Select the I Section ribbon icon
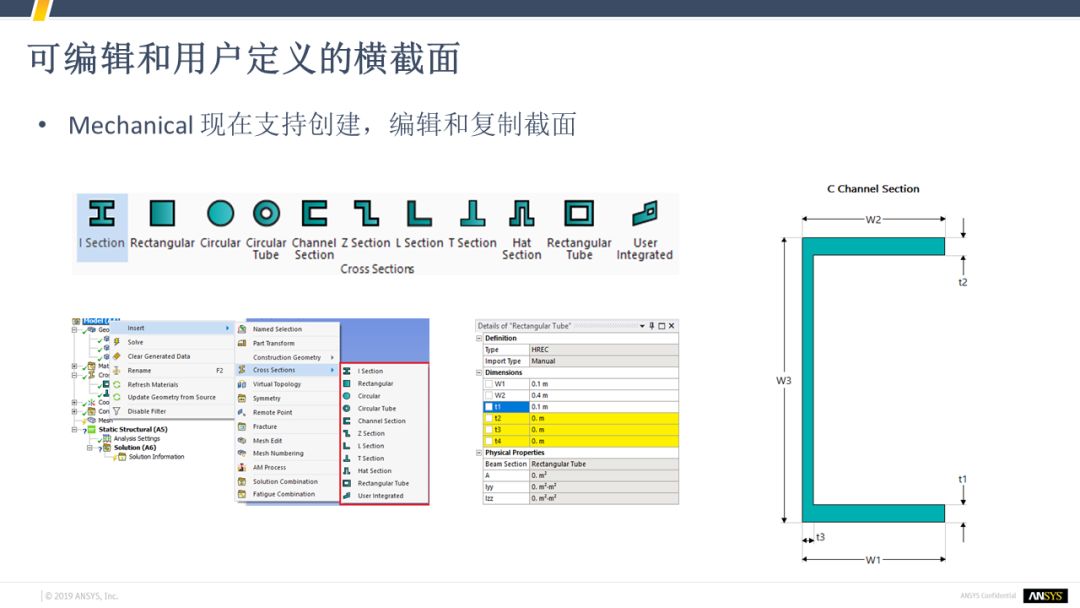This screenshot has width=1080, height=608. 101,214
